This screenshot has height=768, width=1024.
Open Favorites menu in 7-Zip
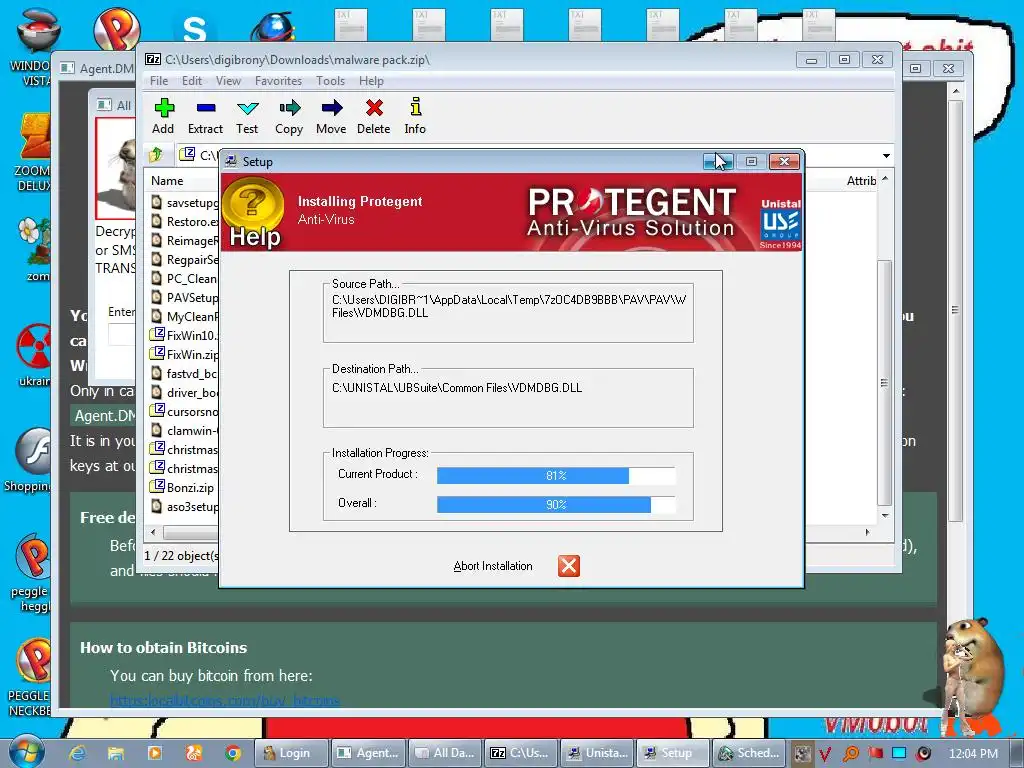(x=278, y=81)
